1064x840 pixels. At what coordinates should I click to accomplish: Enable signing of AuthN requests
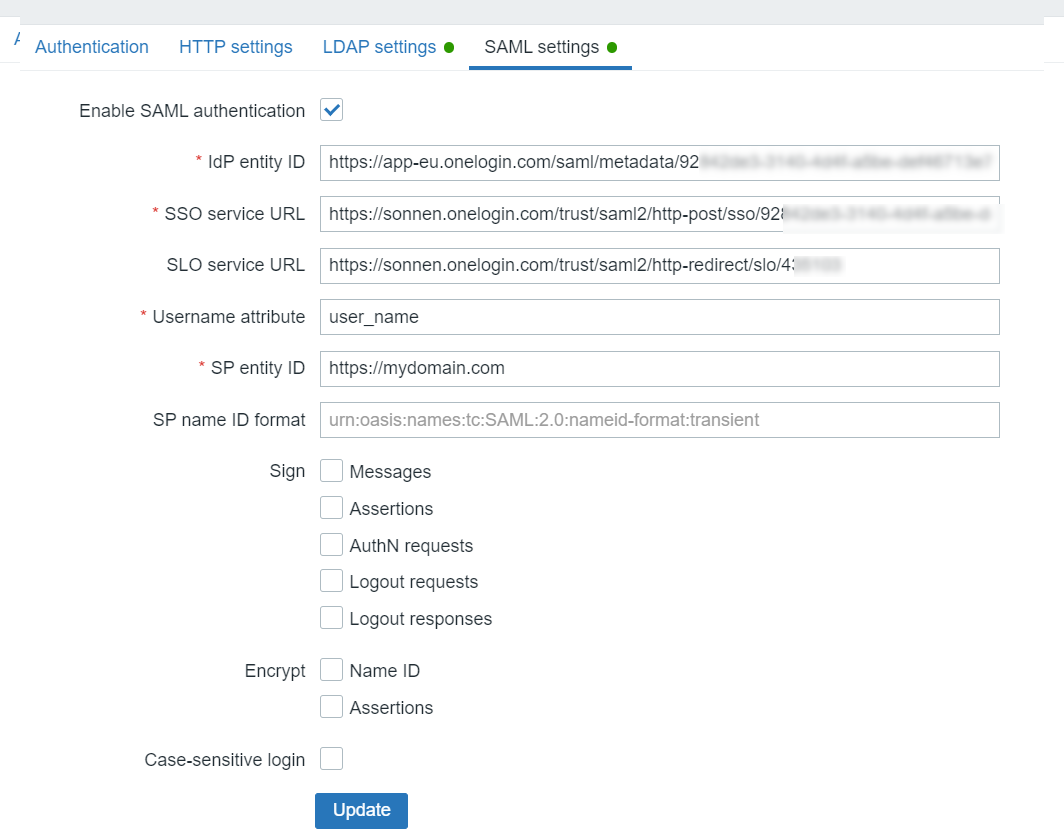[332, 545]
